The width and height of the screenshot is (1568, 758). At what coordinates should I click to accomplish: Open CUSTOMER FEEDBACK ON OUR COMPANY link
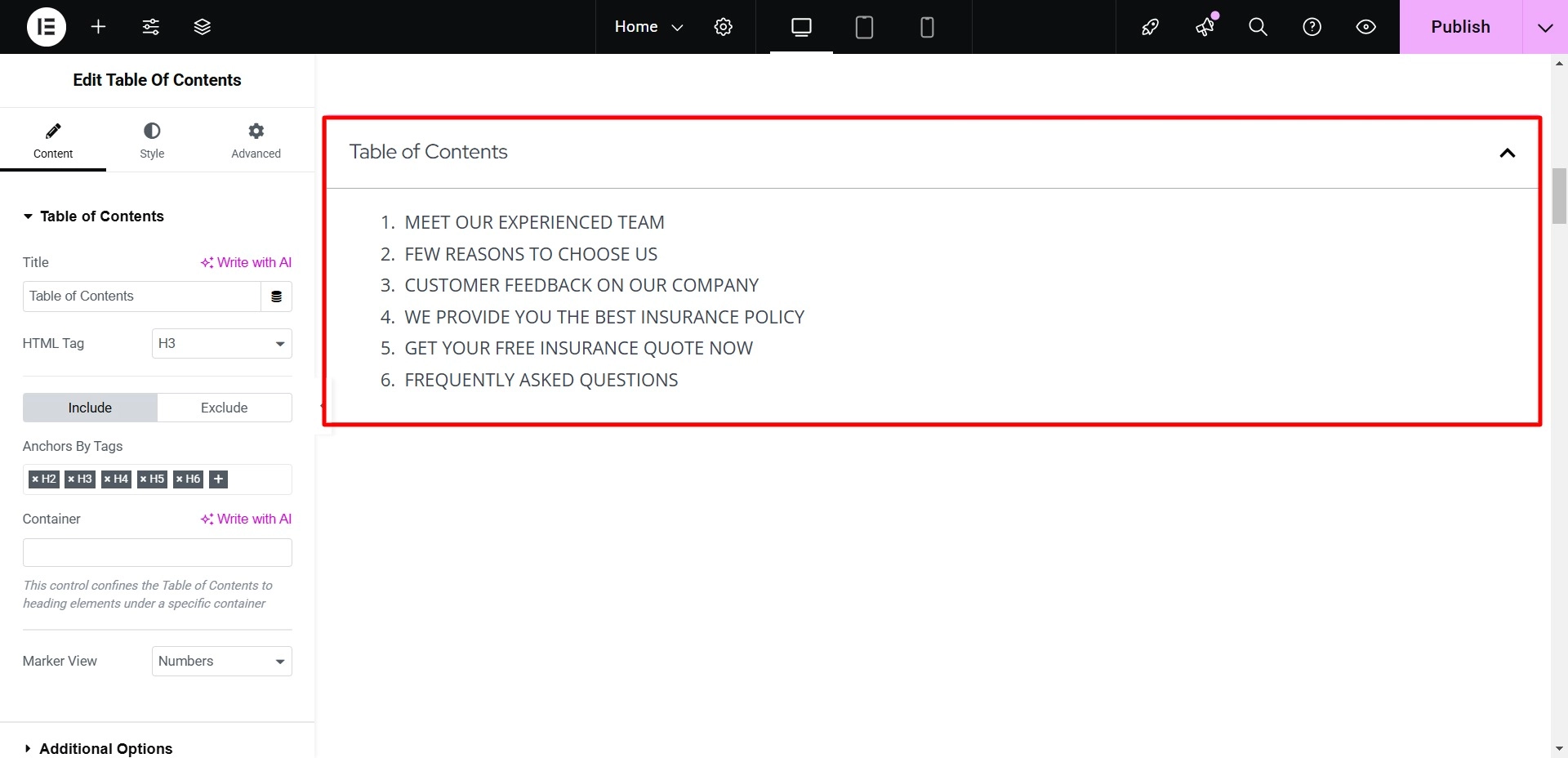coord(581,285)
